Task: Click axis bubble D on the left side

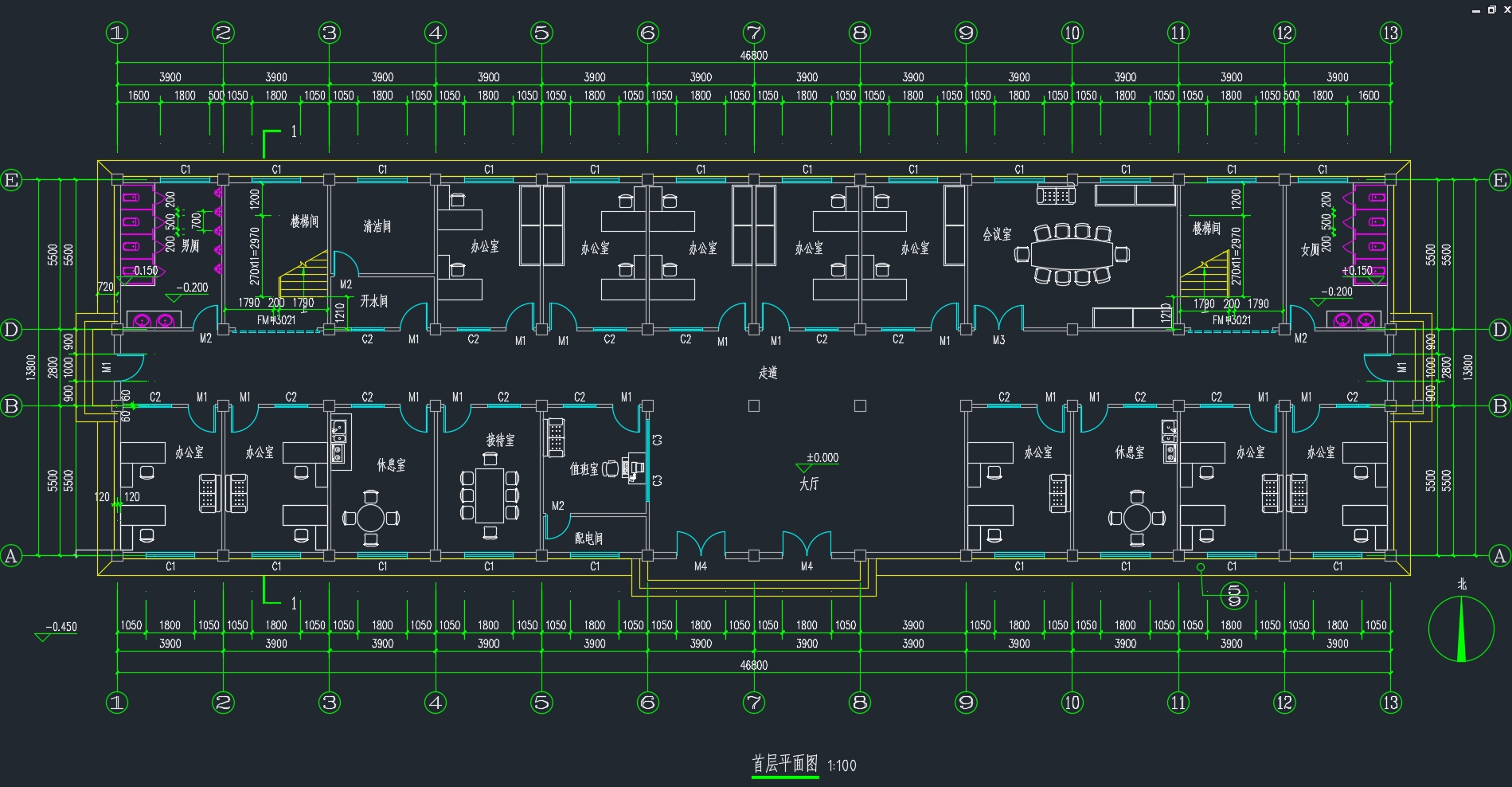Action: [11, 330]
